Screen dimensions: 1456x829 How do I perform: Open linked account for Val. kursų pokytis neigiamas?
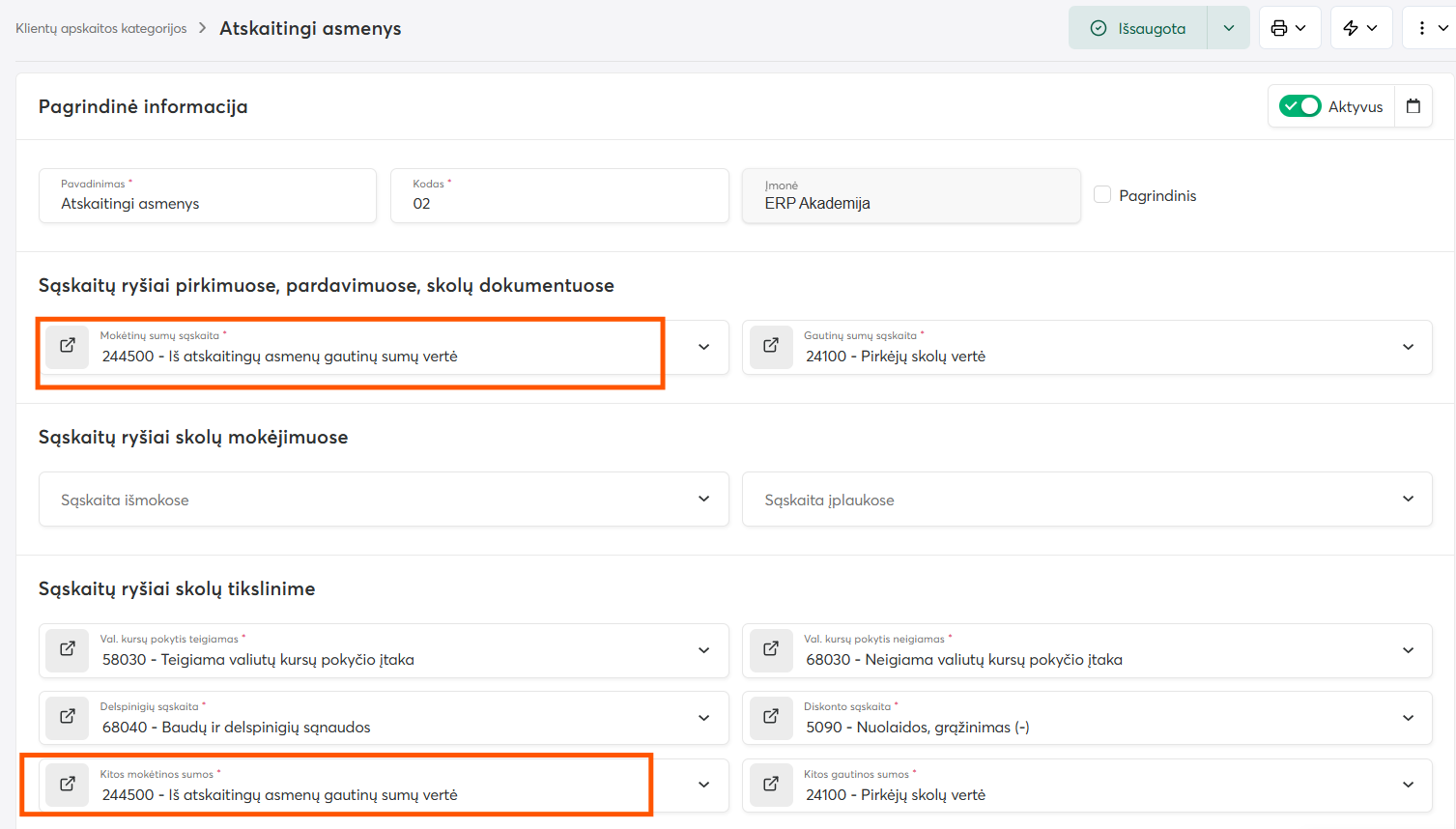tap(771, 649)
